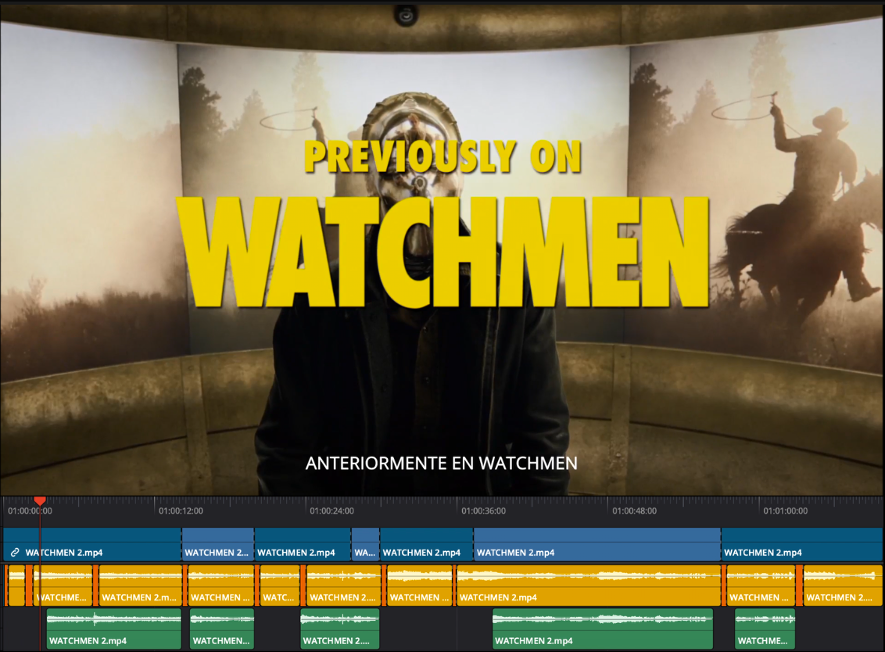Select the longest yellow audio clip

click(x=589, y=585)
